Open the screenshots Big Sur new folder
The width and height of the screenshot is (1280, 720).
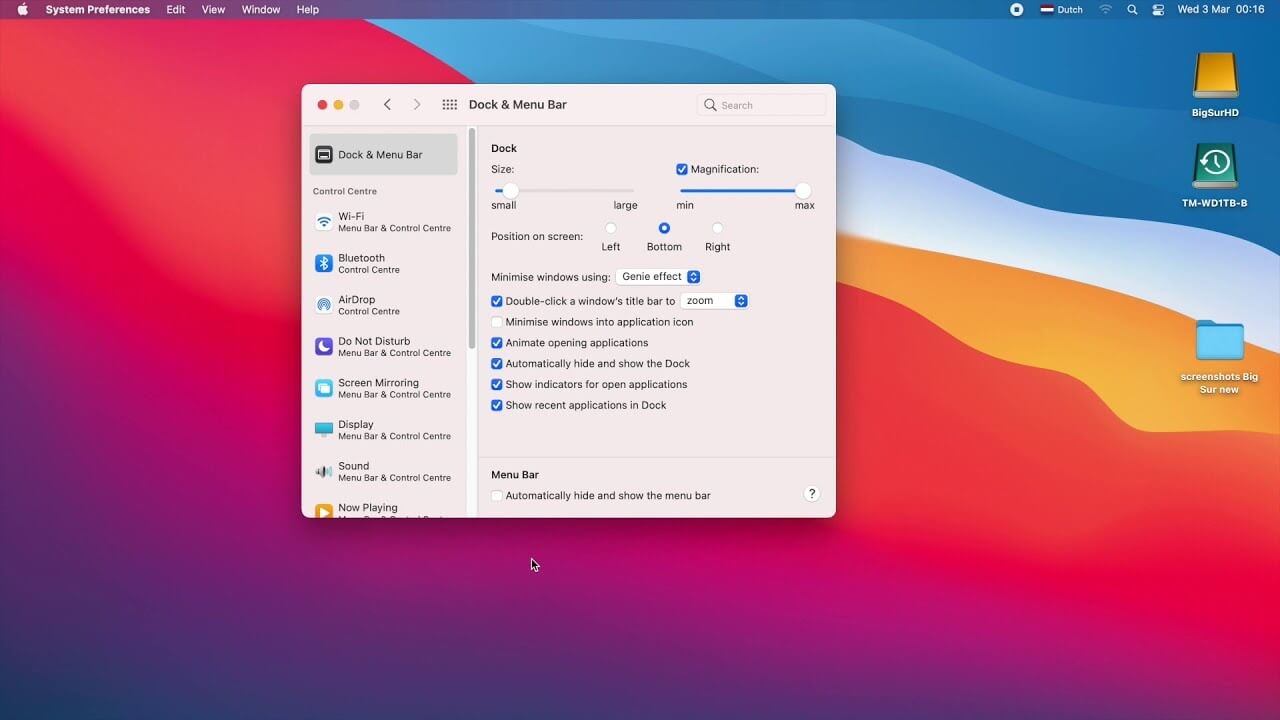click(x=1219, y=341)
